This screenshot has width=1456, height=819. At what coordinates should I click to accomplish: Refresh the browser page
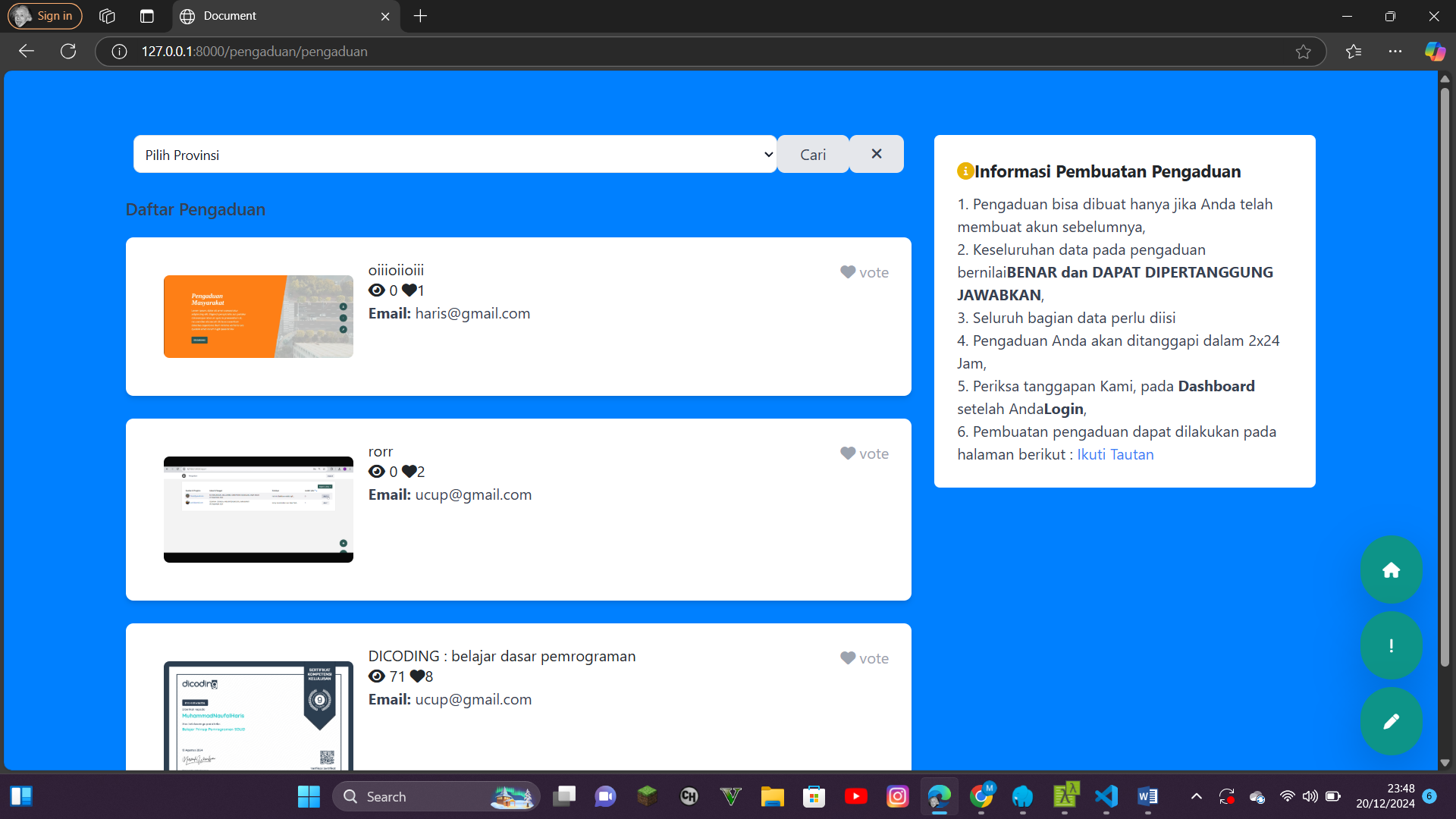68,52
